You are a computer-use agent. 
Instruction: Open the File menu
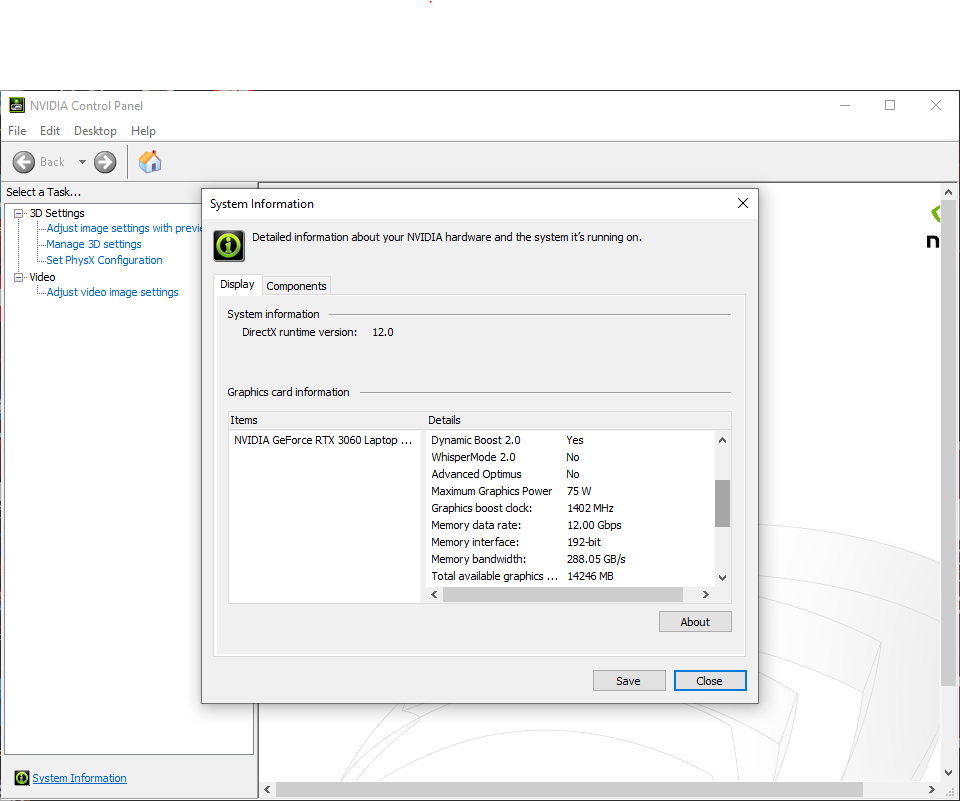17,131
